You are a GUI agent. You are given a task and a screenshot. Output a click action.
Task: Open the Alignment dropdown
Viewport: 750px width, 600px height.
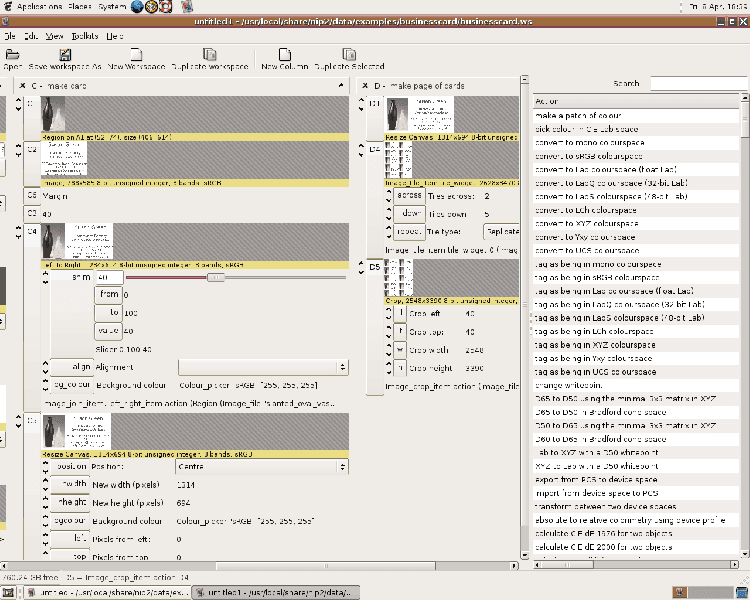pos(263,367)
